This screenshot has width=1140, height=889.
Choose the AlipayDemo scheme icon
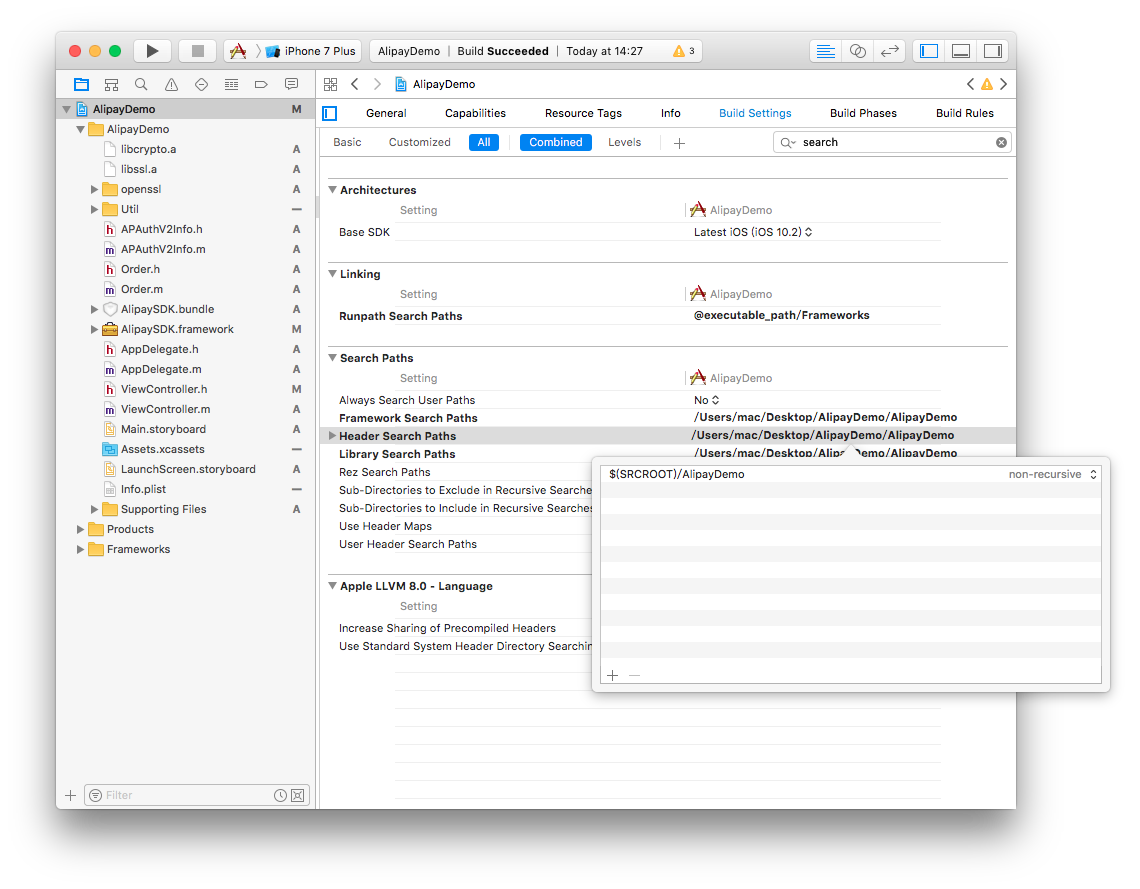coord(238,51)
